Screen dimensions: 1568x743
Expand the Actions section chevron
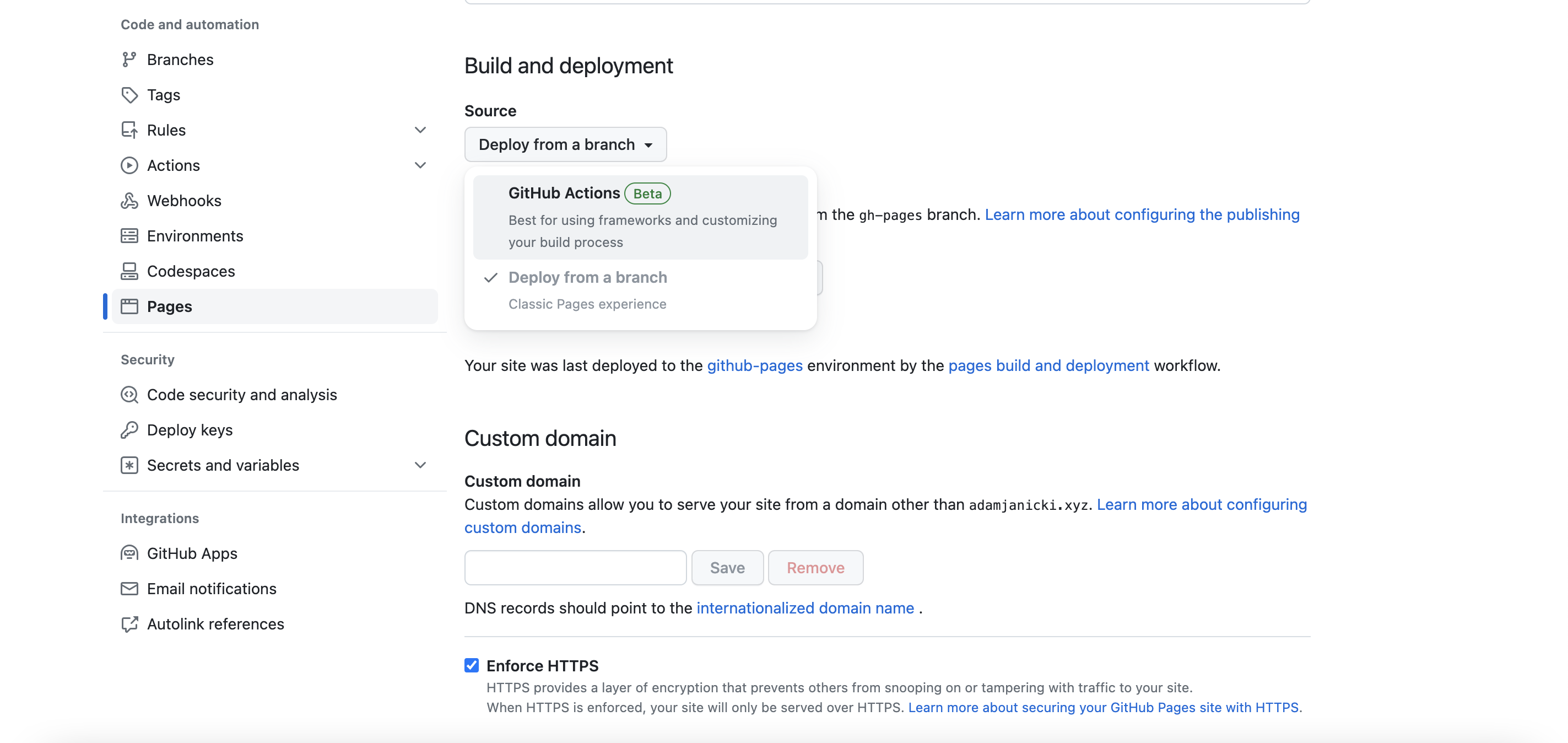(420, 166)
